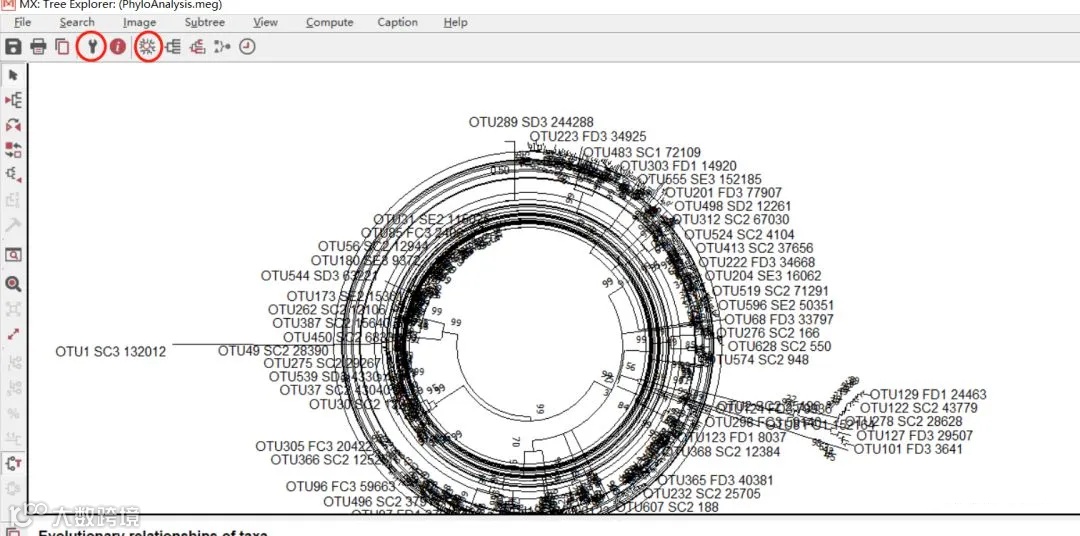Open the timetree clock icon
Image resolution: width=1080 pixels, height=536 pixels.
247,47
